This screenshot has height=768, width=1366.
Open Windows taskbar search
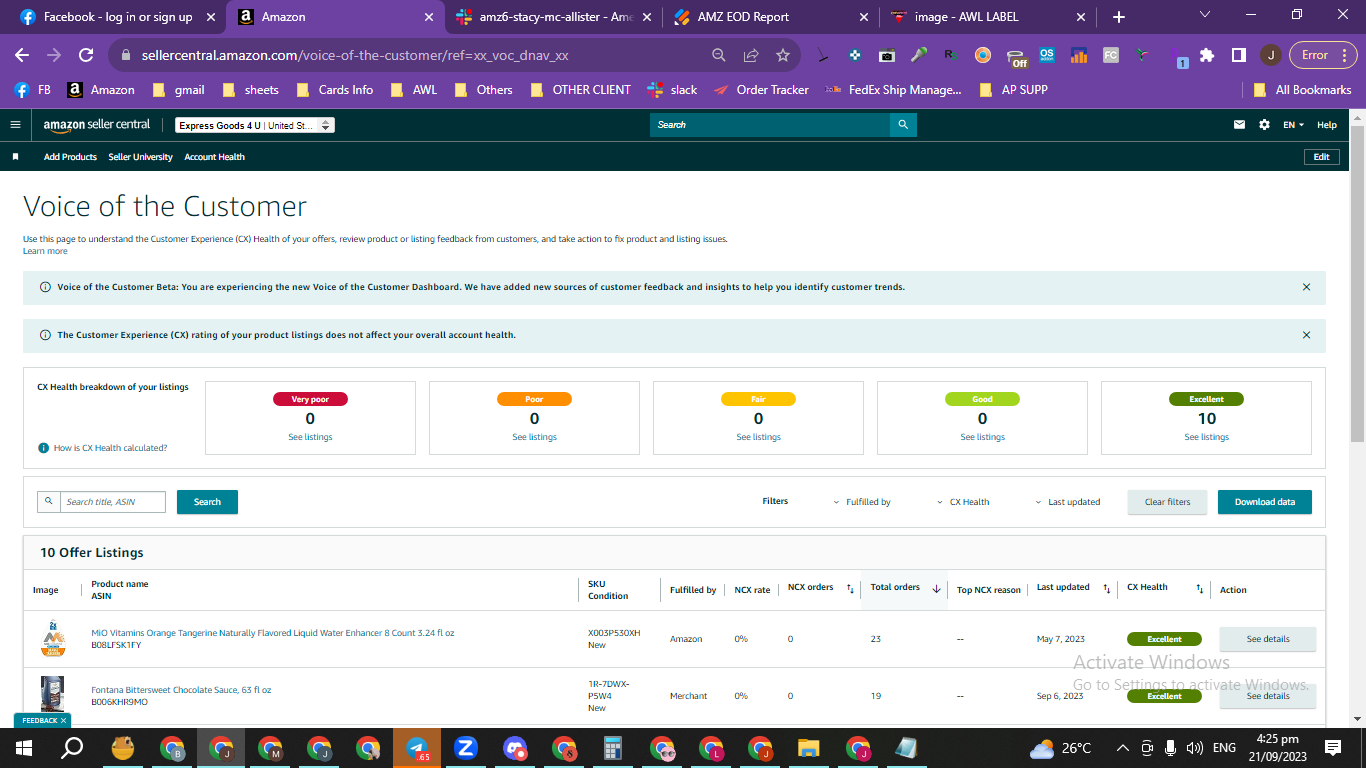[x=73, y=748]
